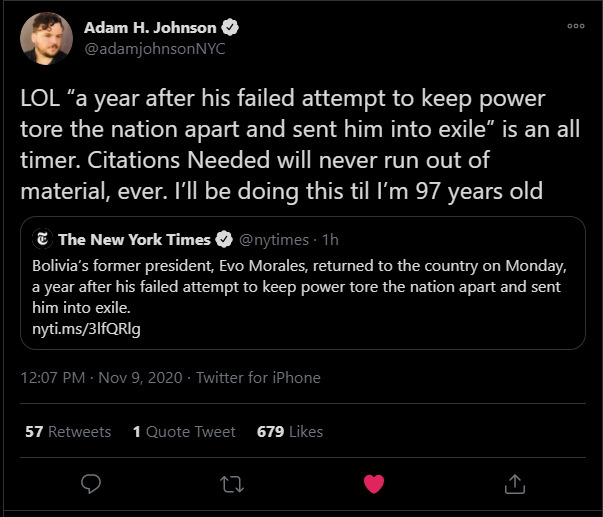The height and width of the screenshot is (517, 603).
Task: View the 679 Likes list
Action: tap(290, 432)
